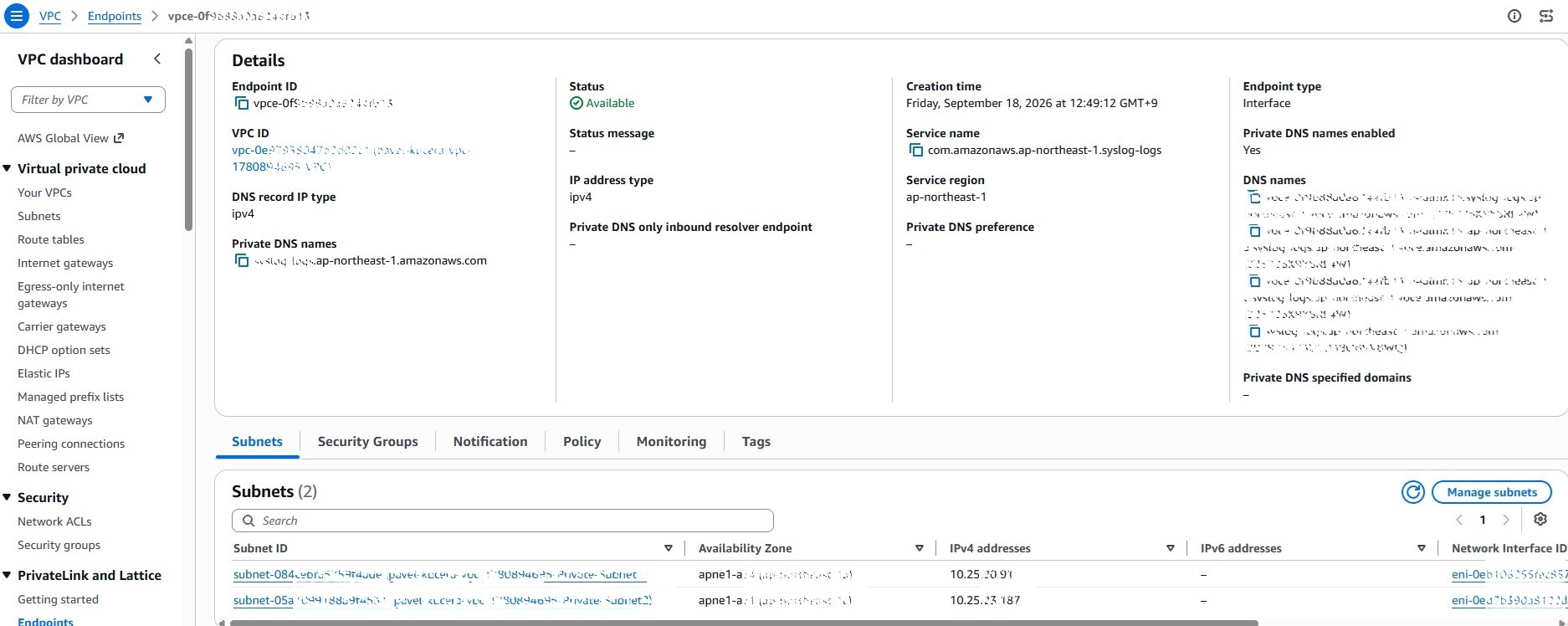Select IPv4 address 10.25.20.91 cell

(x=981, y=575)
